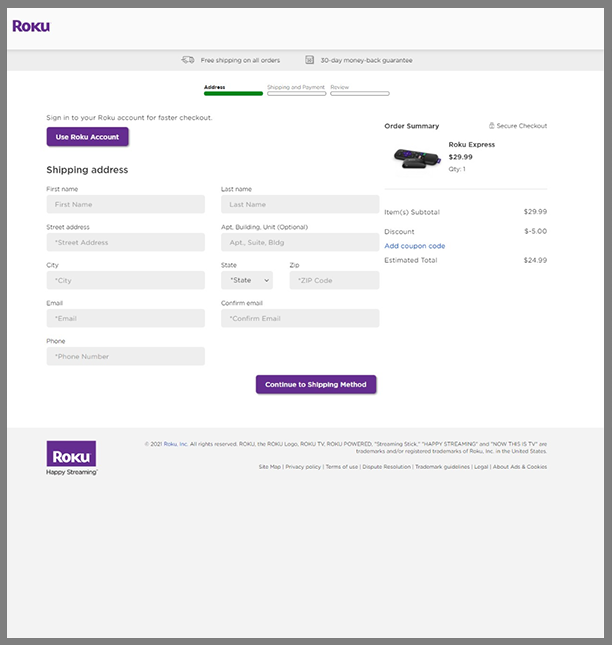Focus the First Name input field
Image resolution: width=612 pixels, height=645 pixels.
[125, 204]
